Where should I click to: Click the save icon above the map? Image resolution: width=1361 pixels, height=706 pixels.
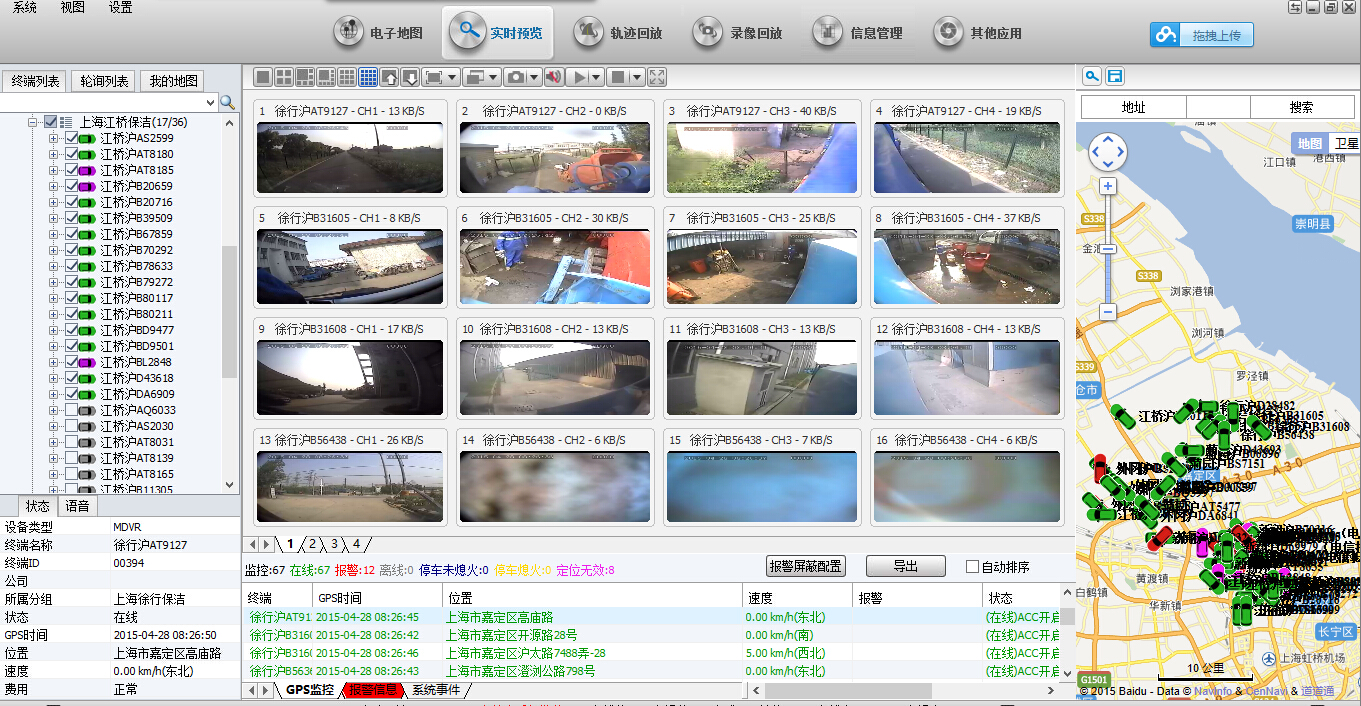[1114, 76]
